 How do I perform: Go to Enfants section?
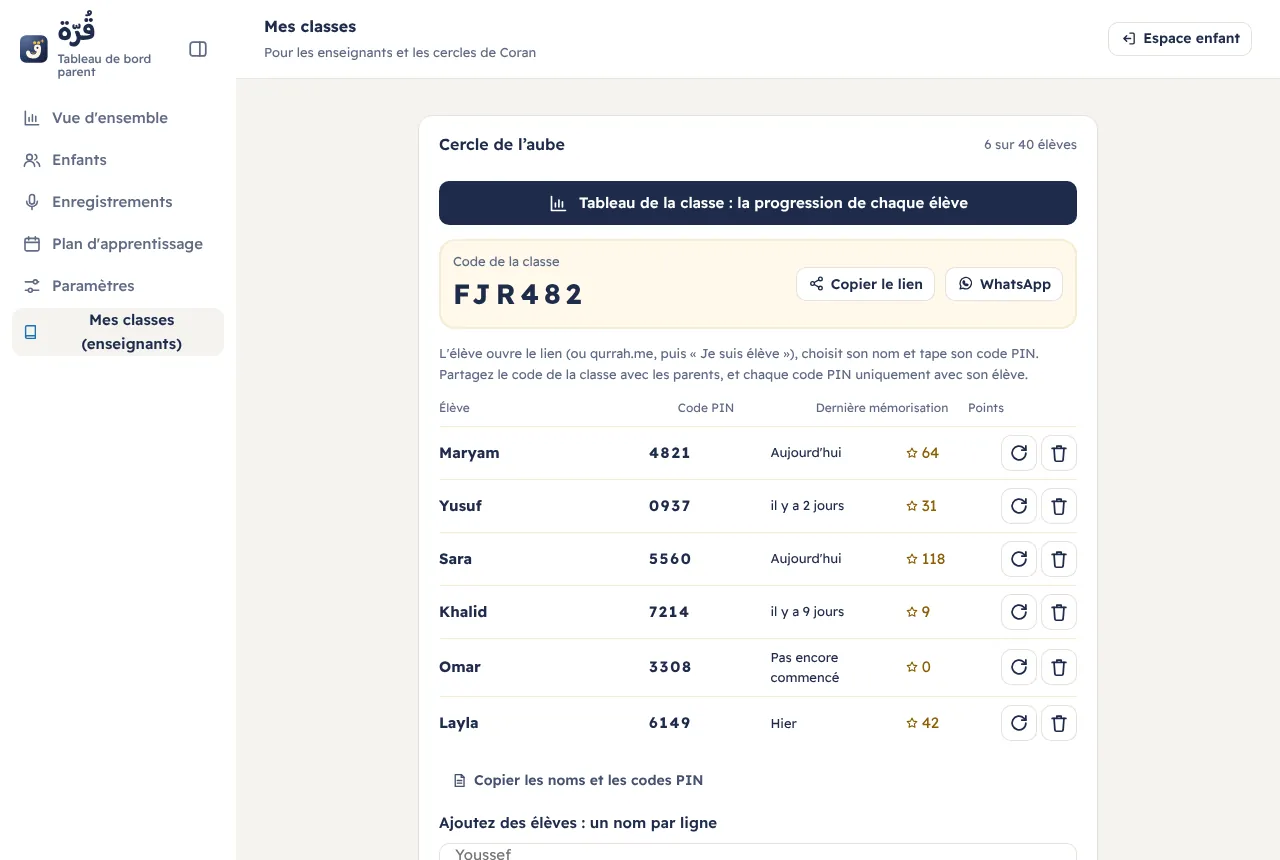click(x=118, y=160)
